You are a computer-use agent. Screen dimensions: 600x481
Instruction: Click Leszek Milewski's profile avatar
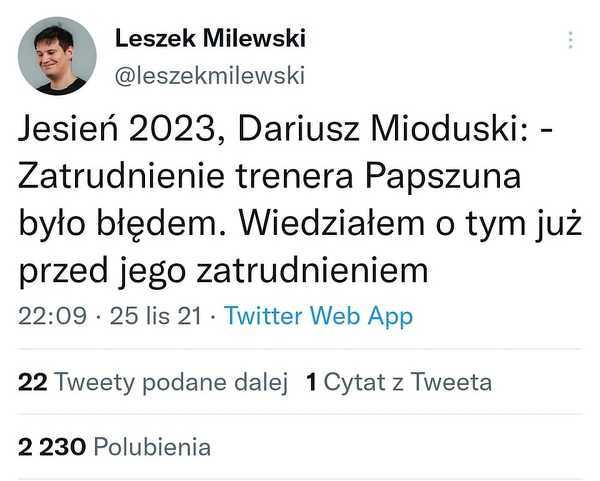[x=58, y=56]
